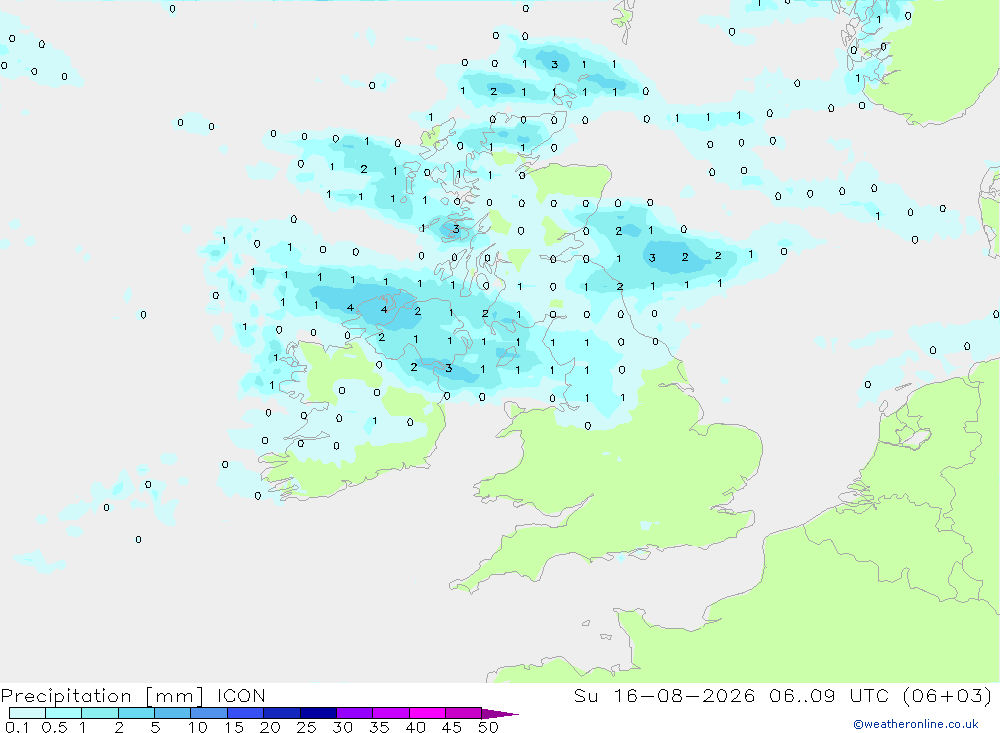Click the legend label '20'

click(270, 727)
